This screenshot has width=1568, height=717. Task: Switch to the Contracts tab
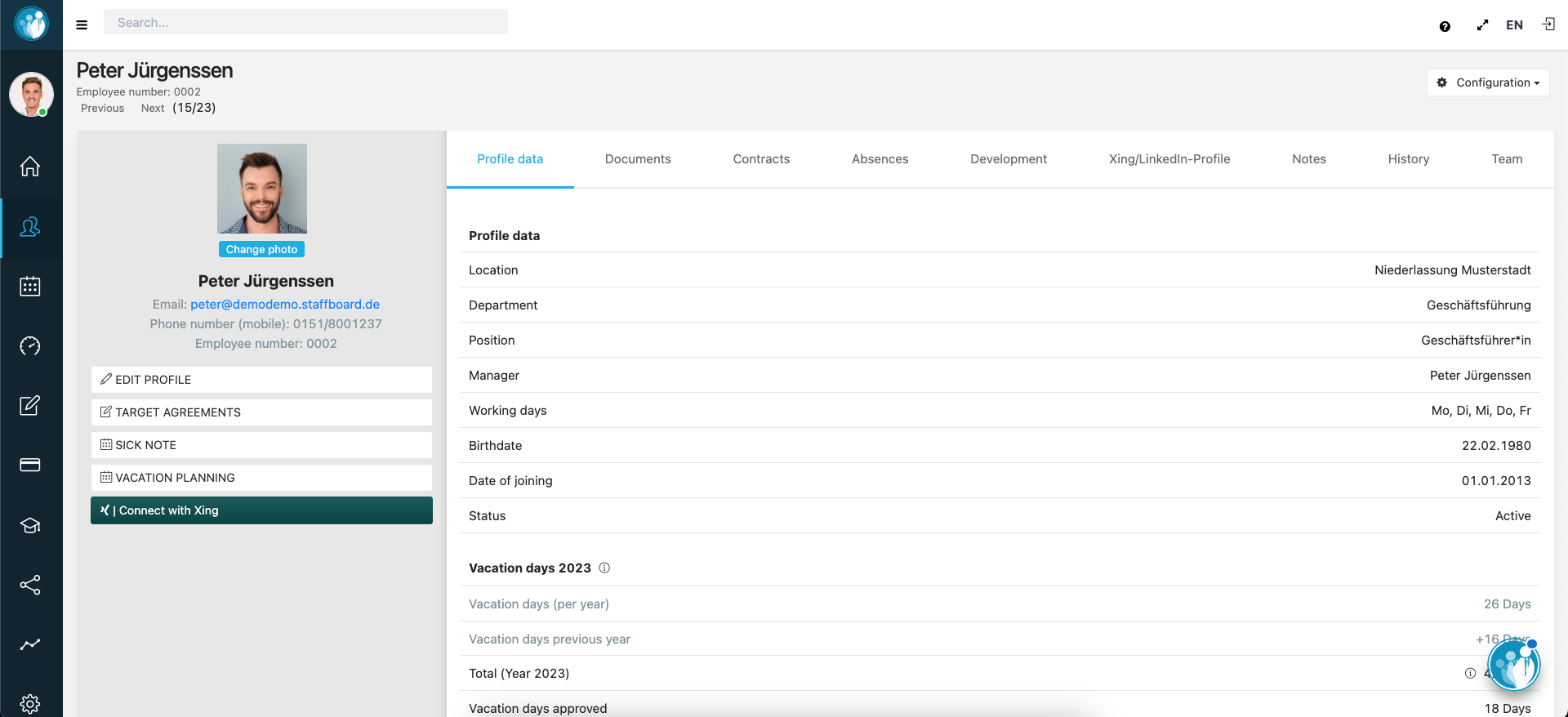761,159
